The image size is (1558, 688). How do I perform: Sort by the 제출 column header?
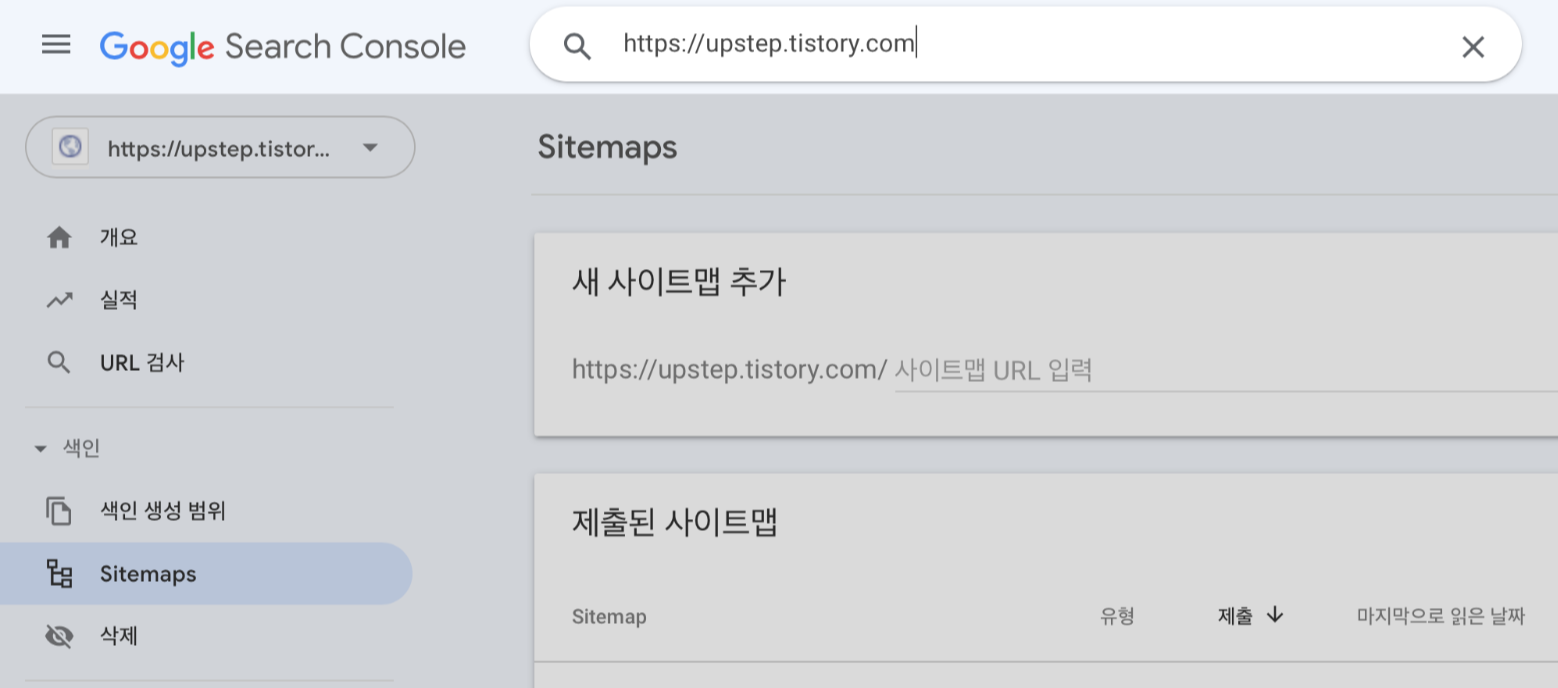point(1235,616)
